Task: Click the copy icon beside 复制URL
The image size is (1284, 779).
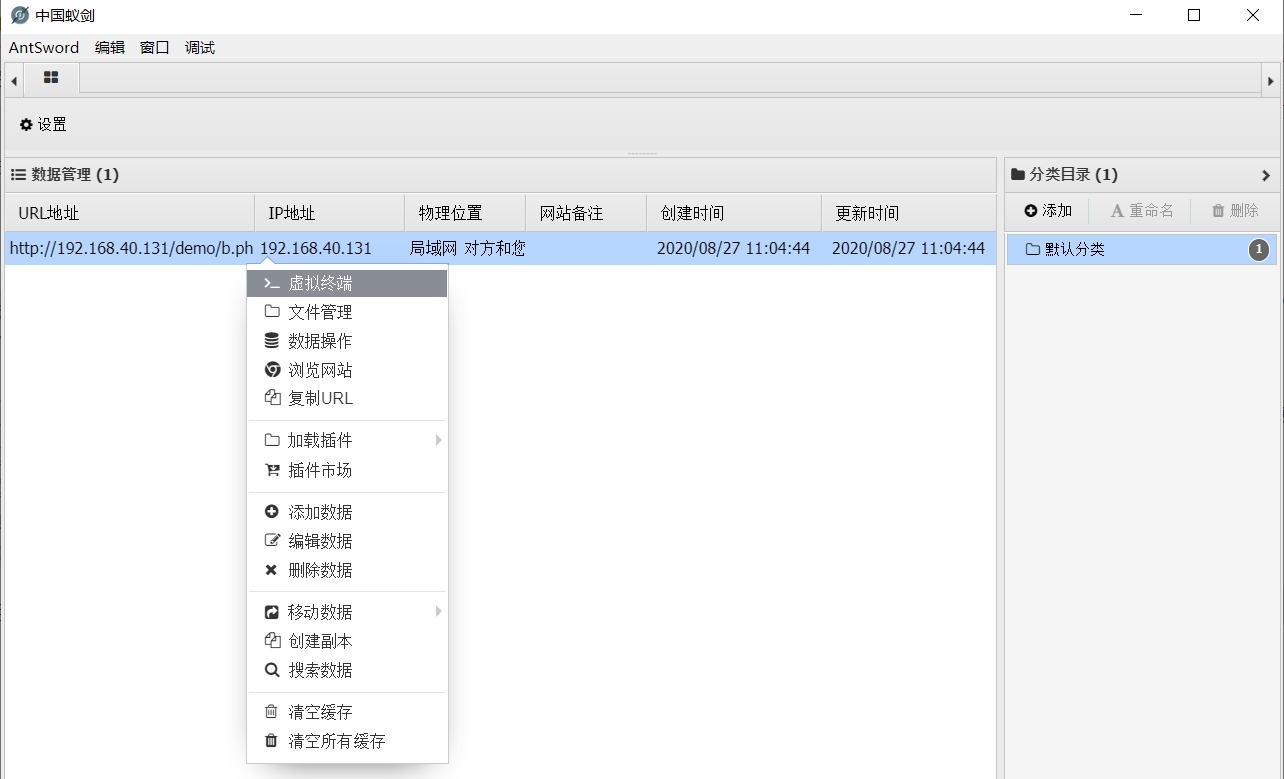Action: (x=272, y=398)
